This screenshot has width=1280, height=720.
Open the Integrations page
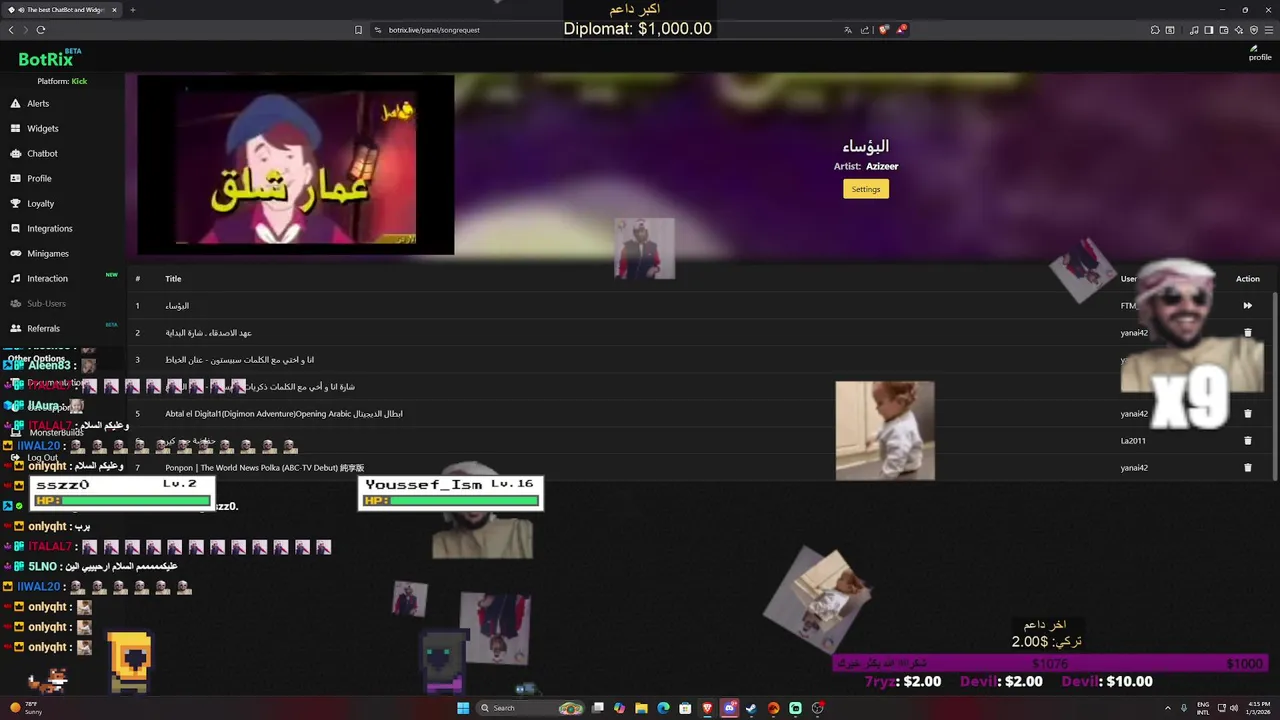pos(49,229)
